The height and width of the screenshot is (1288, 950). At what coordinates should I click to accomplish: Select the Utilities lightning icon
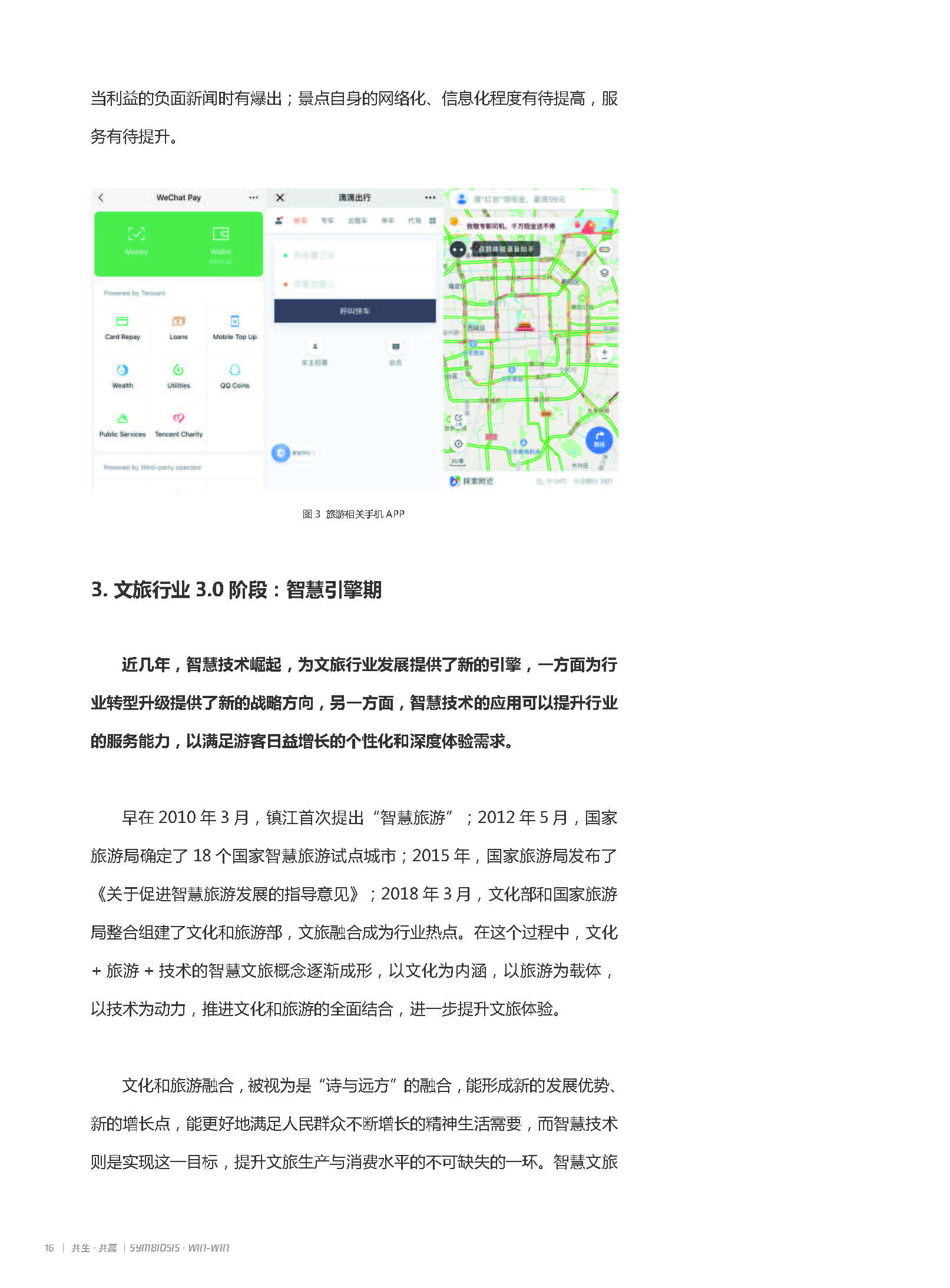178,370
